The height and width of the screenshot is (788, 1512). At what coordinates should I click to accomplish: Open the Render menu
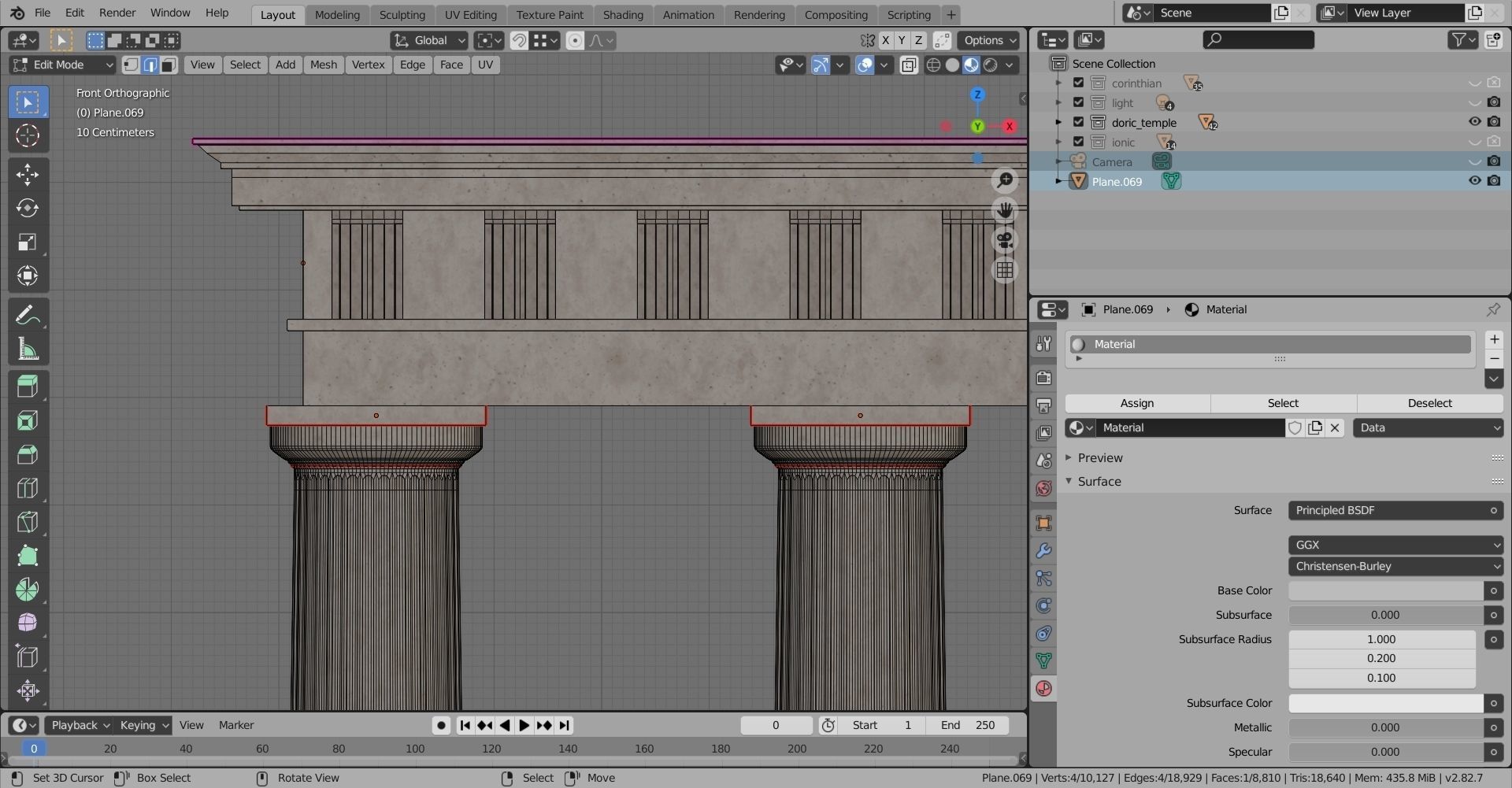coord(117,13)
